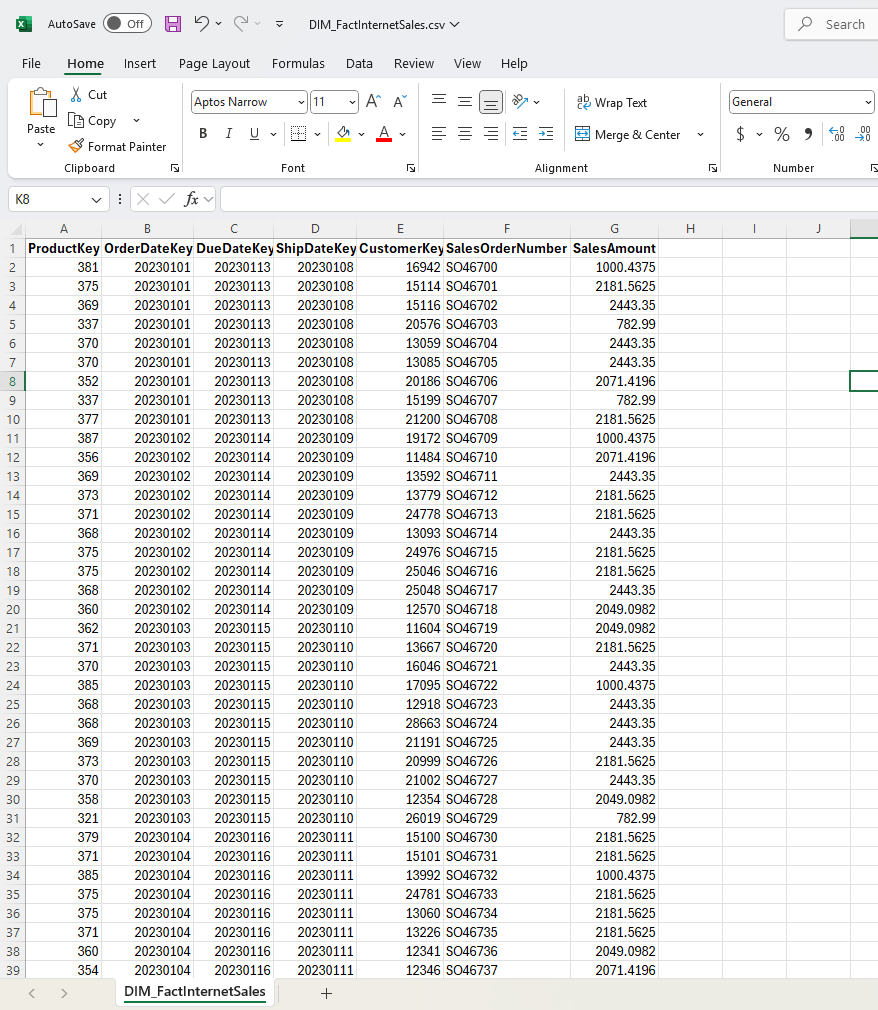Click the Wrap Text button
Image resolution: width=878 pixels, height=1010 pixels.
pos(611,103)
